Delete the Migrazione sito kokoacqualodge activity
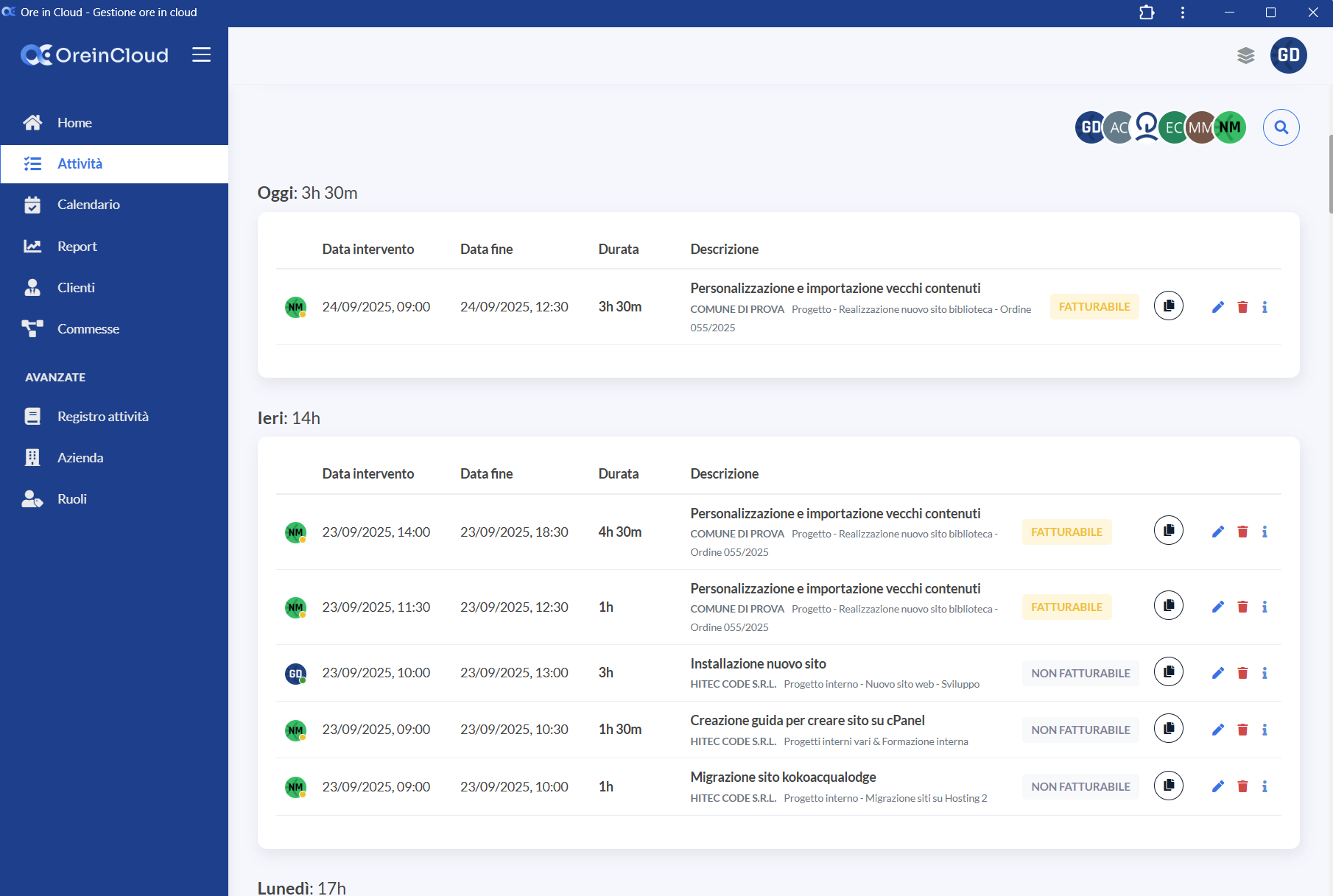 point(1242,786)
